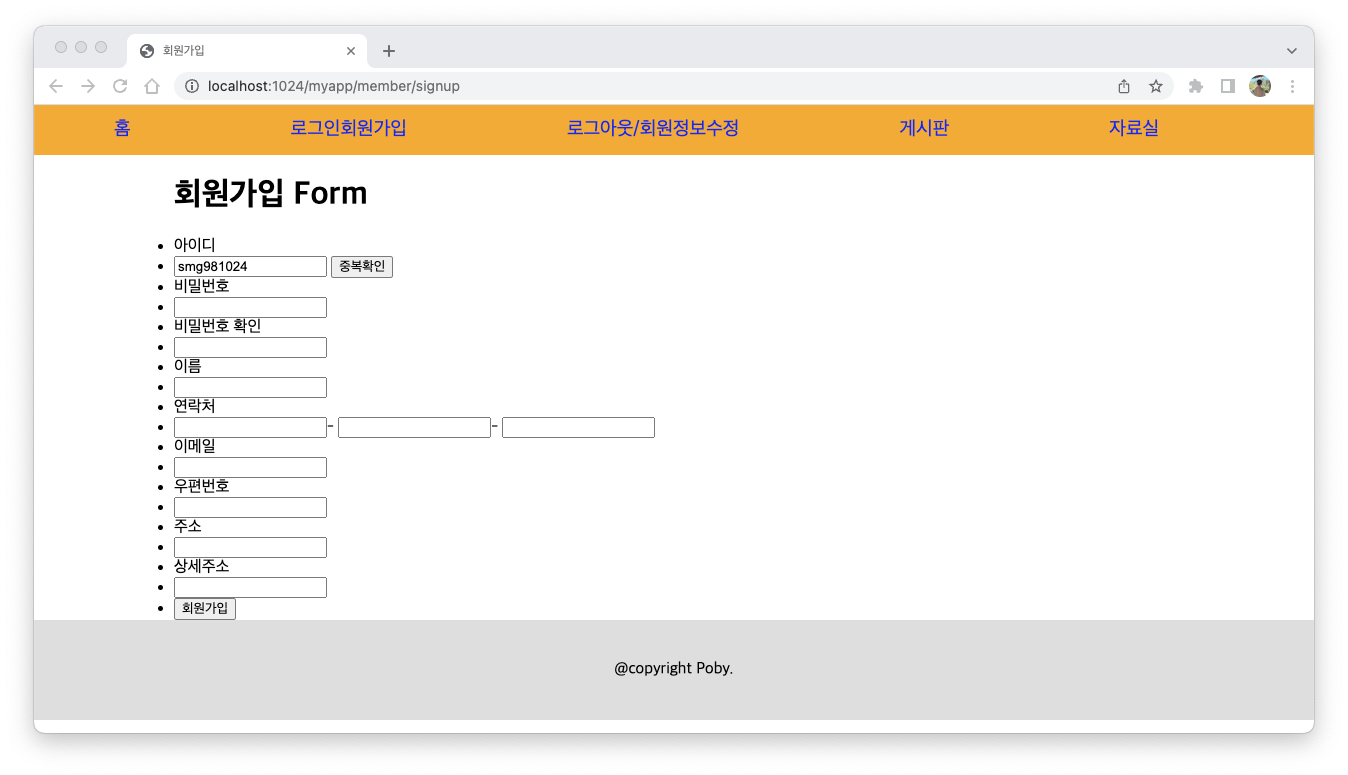Focus the last 연락처 phone field
Image resolution: width=1348 pixels, height=775 pixels.
click(578, 427)
